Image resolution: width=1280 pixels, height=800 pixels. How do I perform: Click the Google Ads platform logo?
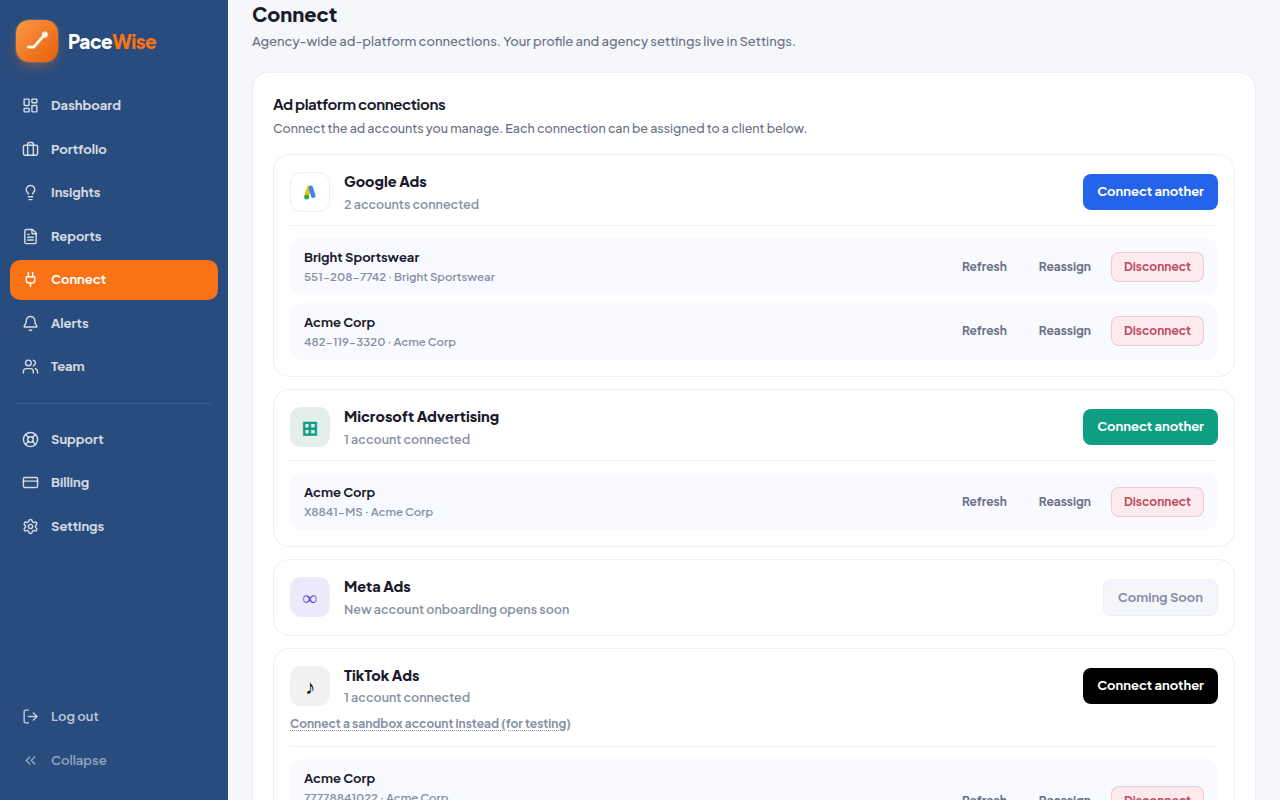310,192
